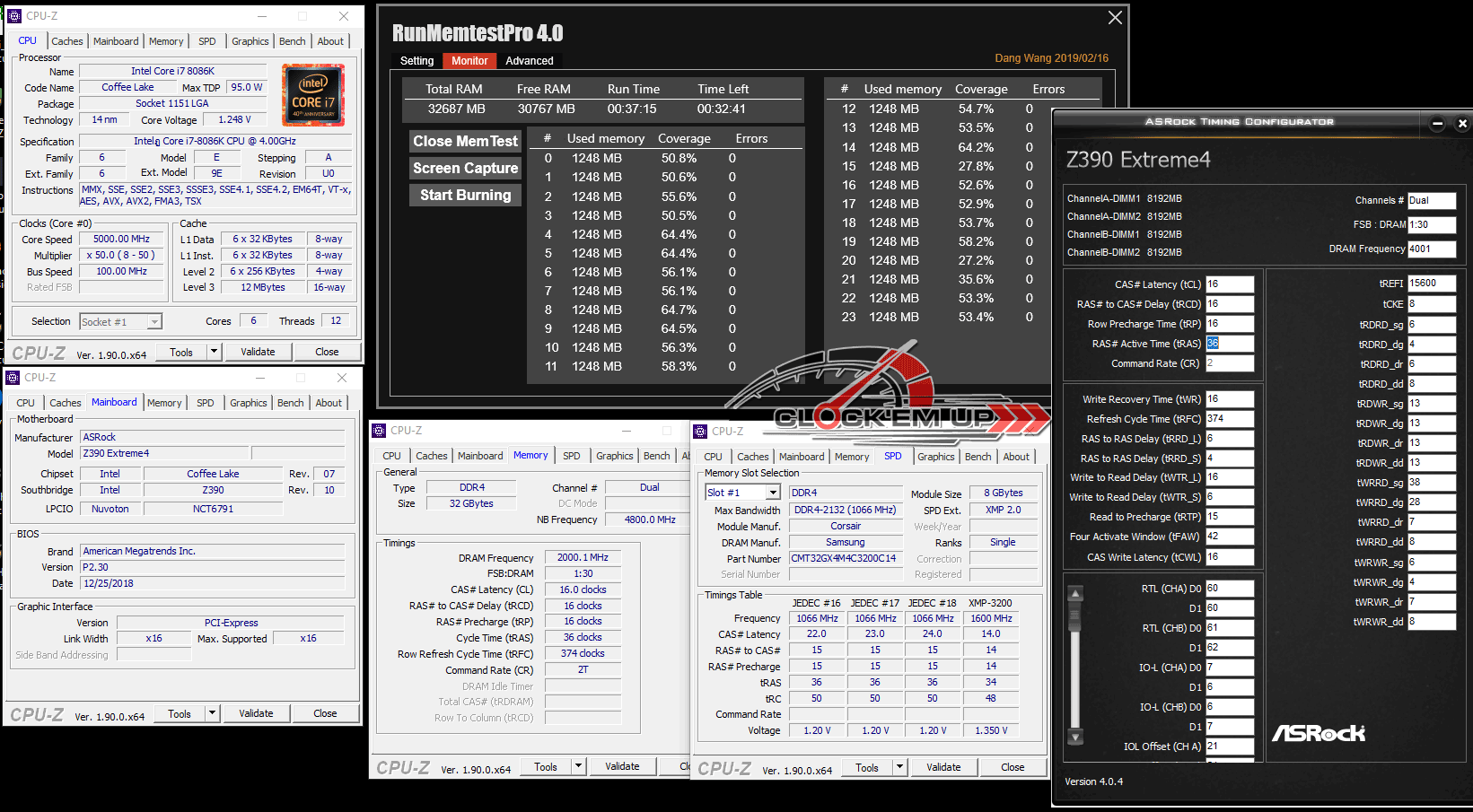Screen dimensions: 1473x812
Task: Select the Monitor tab in RunMemtestPro
Action: point(469,61)
